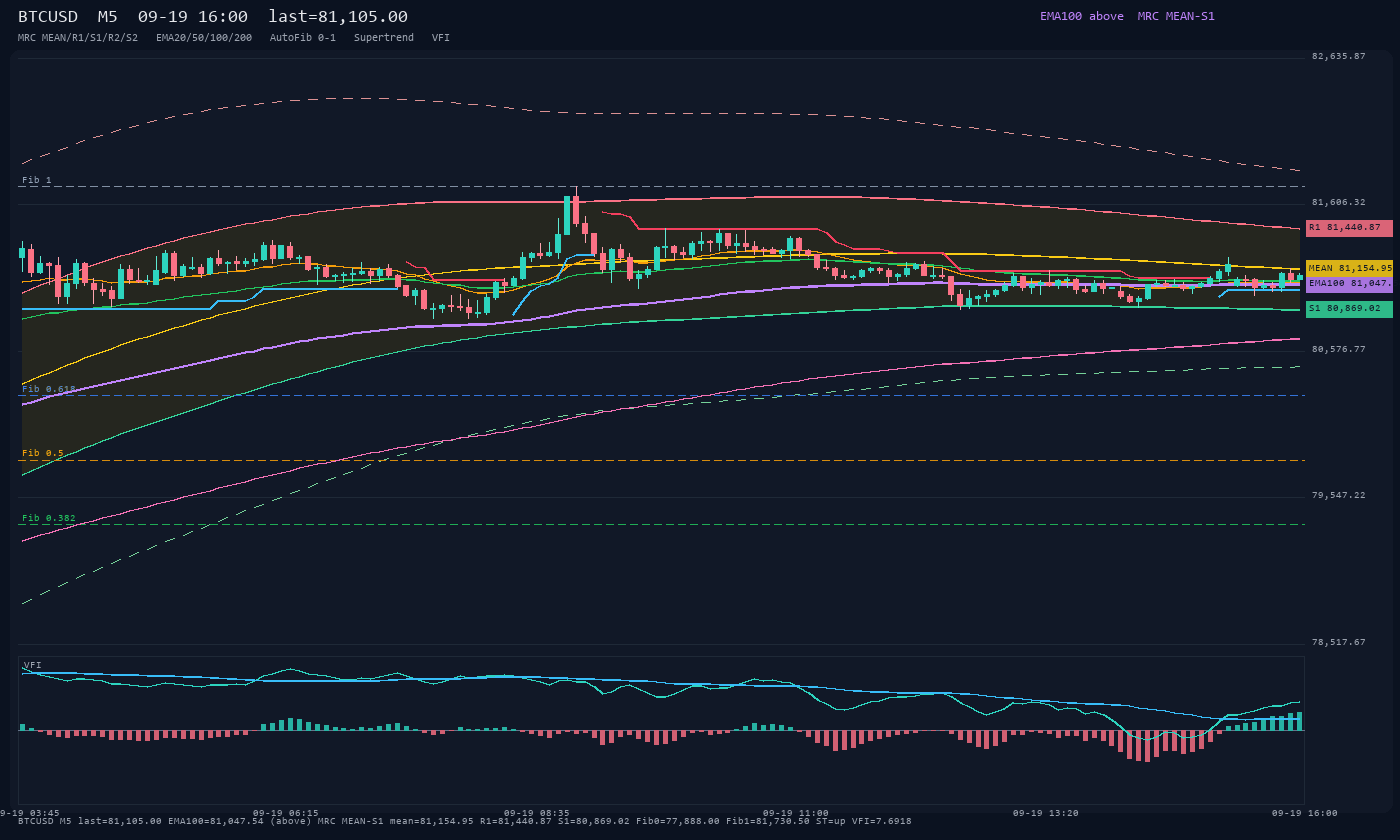Click the 'EMA100 above' status text
Viewport: 1400px width, 840px height.
pos(1082,16)
